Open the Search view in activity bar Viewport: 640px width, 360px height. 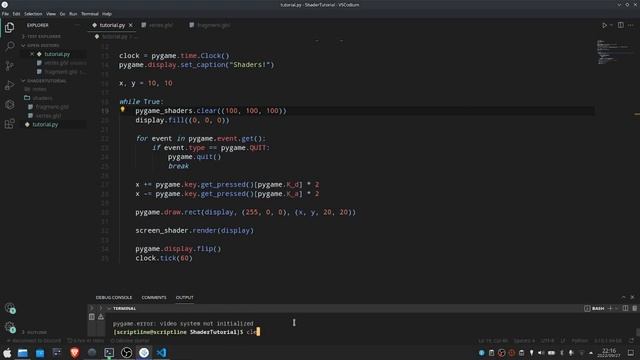9,46
